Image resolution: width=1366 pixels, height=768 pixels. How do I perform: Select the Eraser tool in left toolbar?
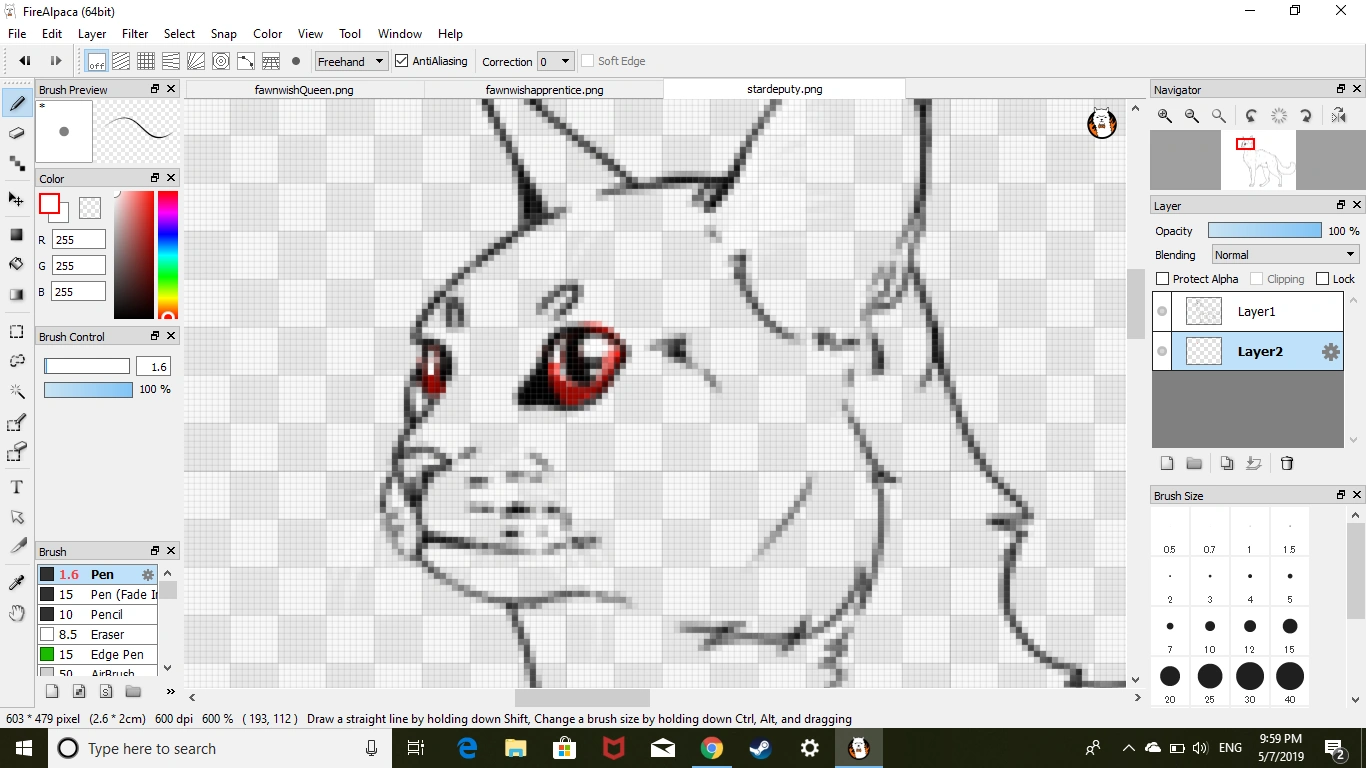click(x=17, y=132)
